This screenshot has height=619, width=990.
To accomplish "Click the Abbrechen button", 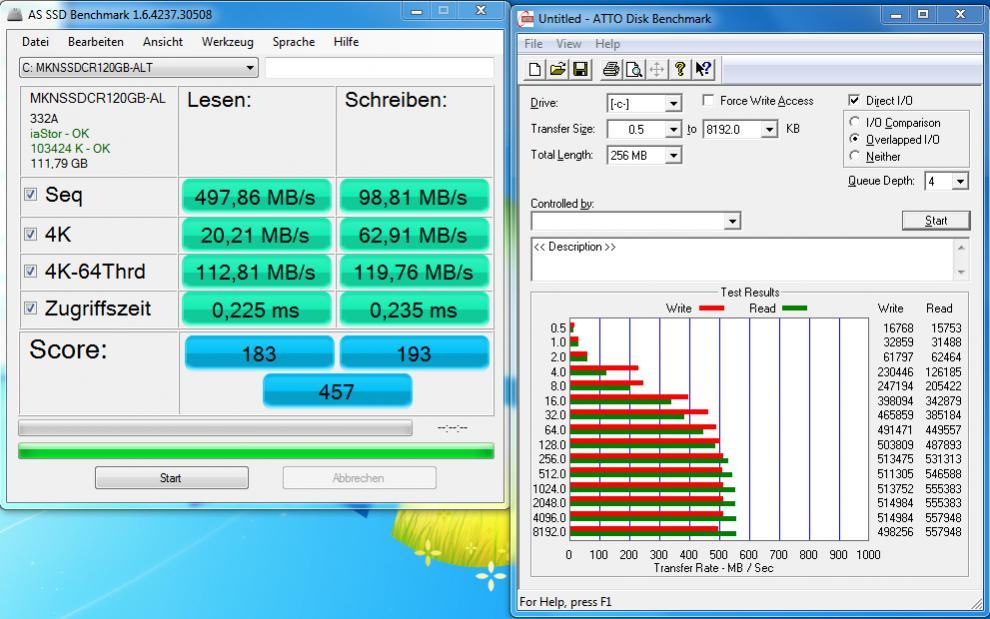I will click(359, 478).
